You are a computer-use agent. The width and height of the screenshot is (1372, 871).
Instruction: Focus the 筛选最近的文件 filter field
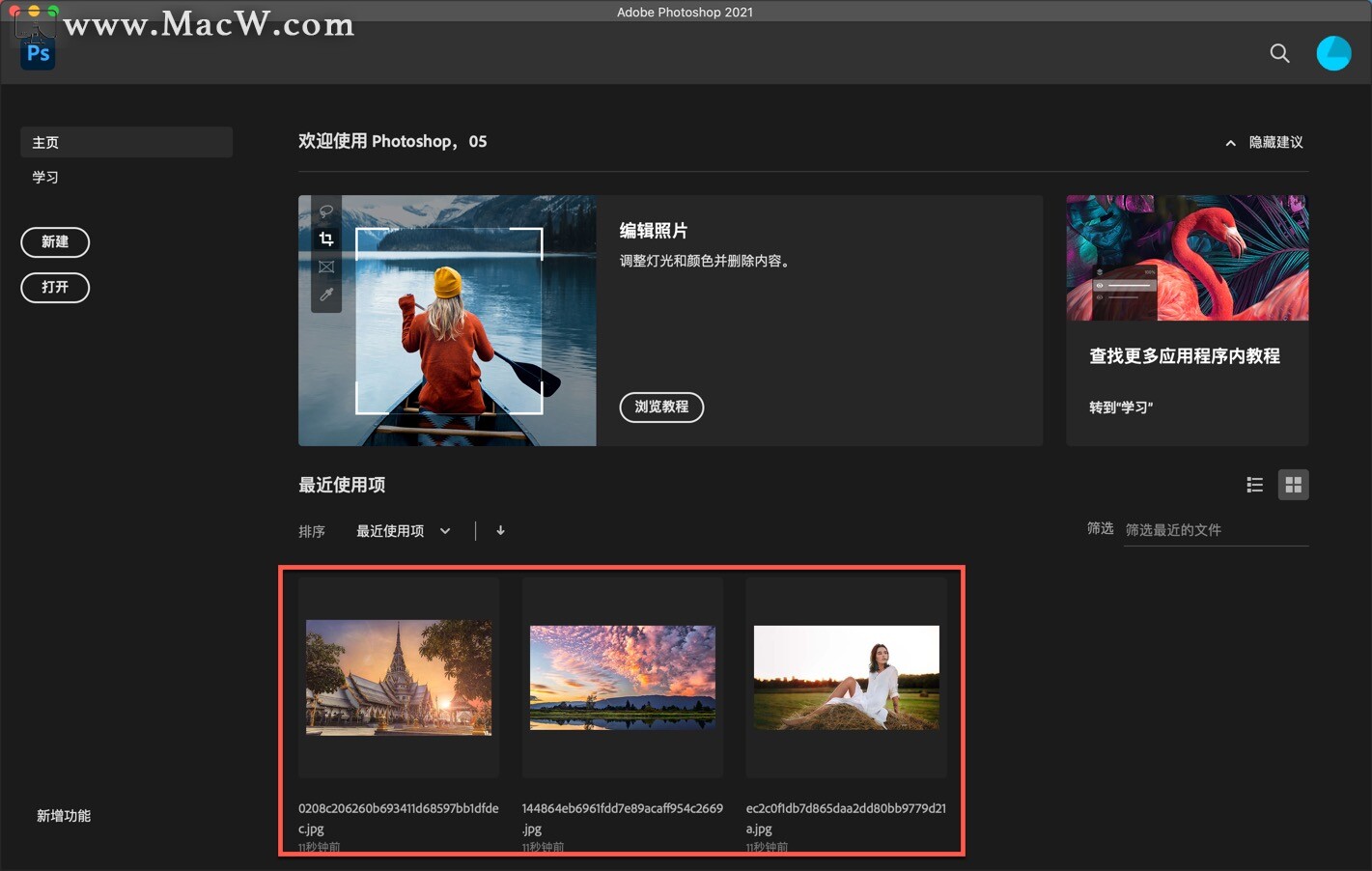(1217, 530)
